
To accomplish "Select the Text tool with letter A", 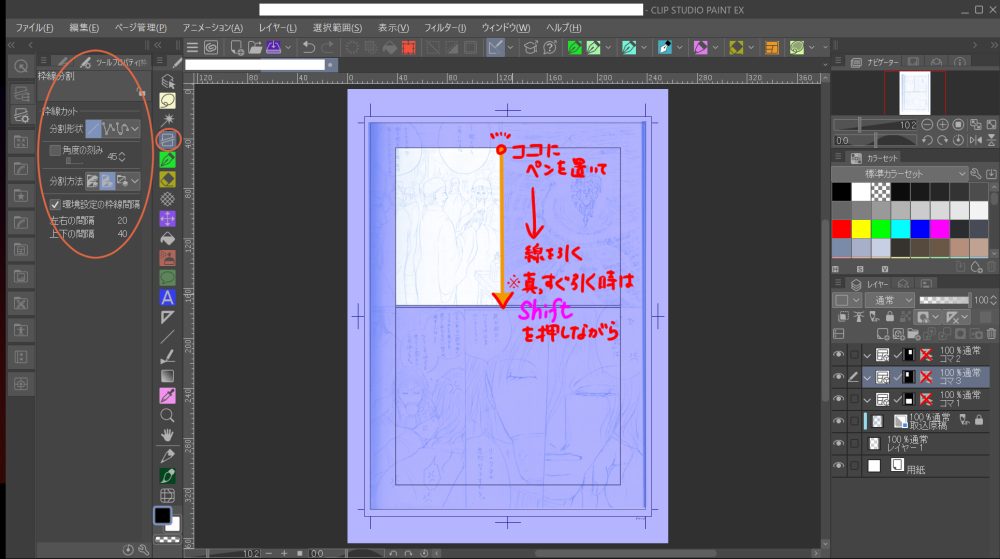I will tap(168, 297).
